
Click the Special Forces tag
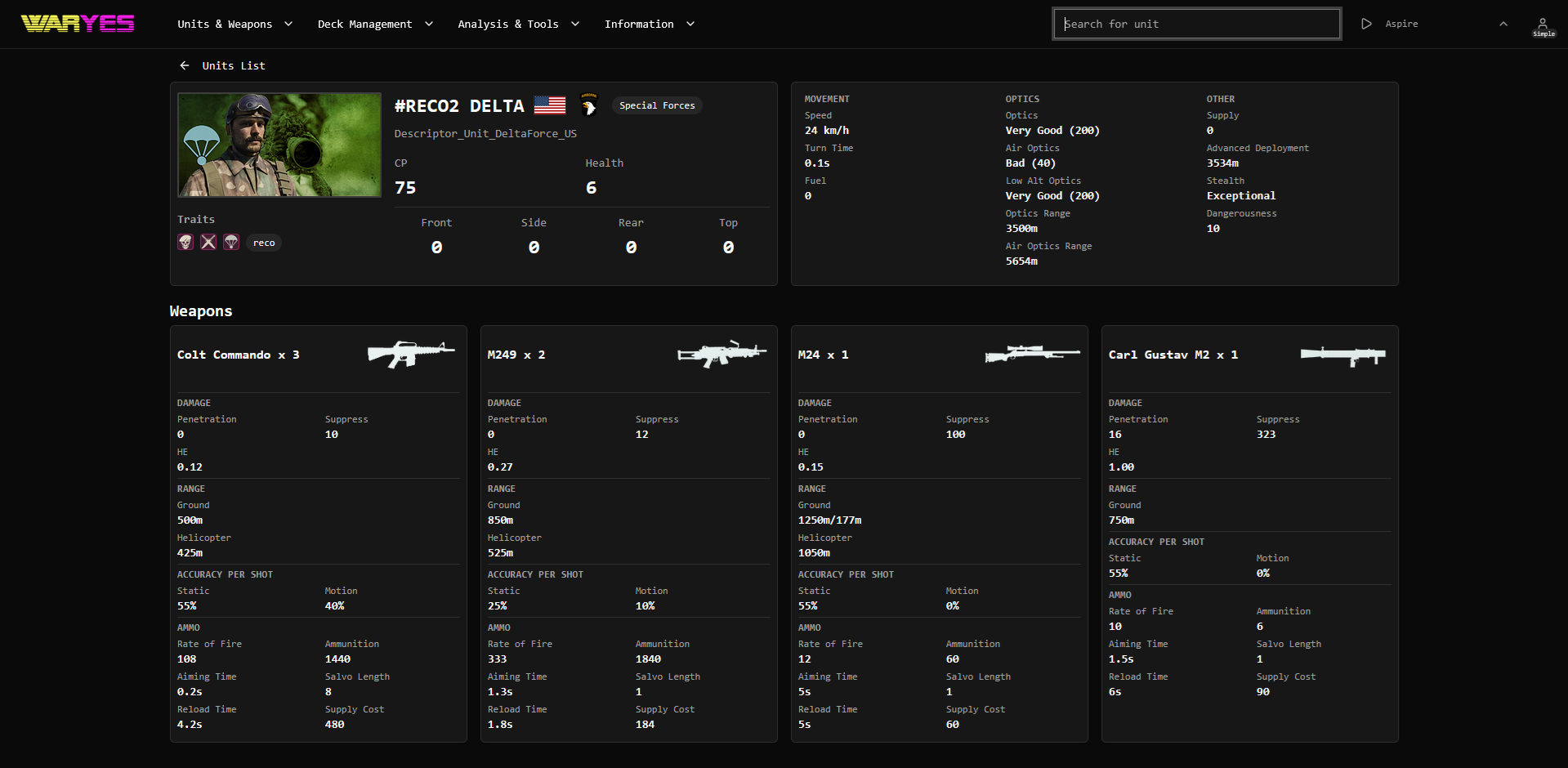(657, 105)
